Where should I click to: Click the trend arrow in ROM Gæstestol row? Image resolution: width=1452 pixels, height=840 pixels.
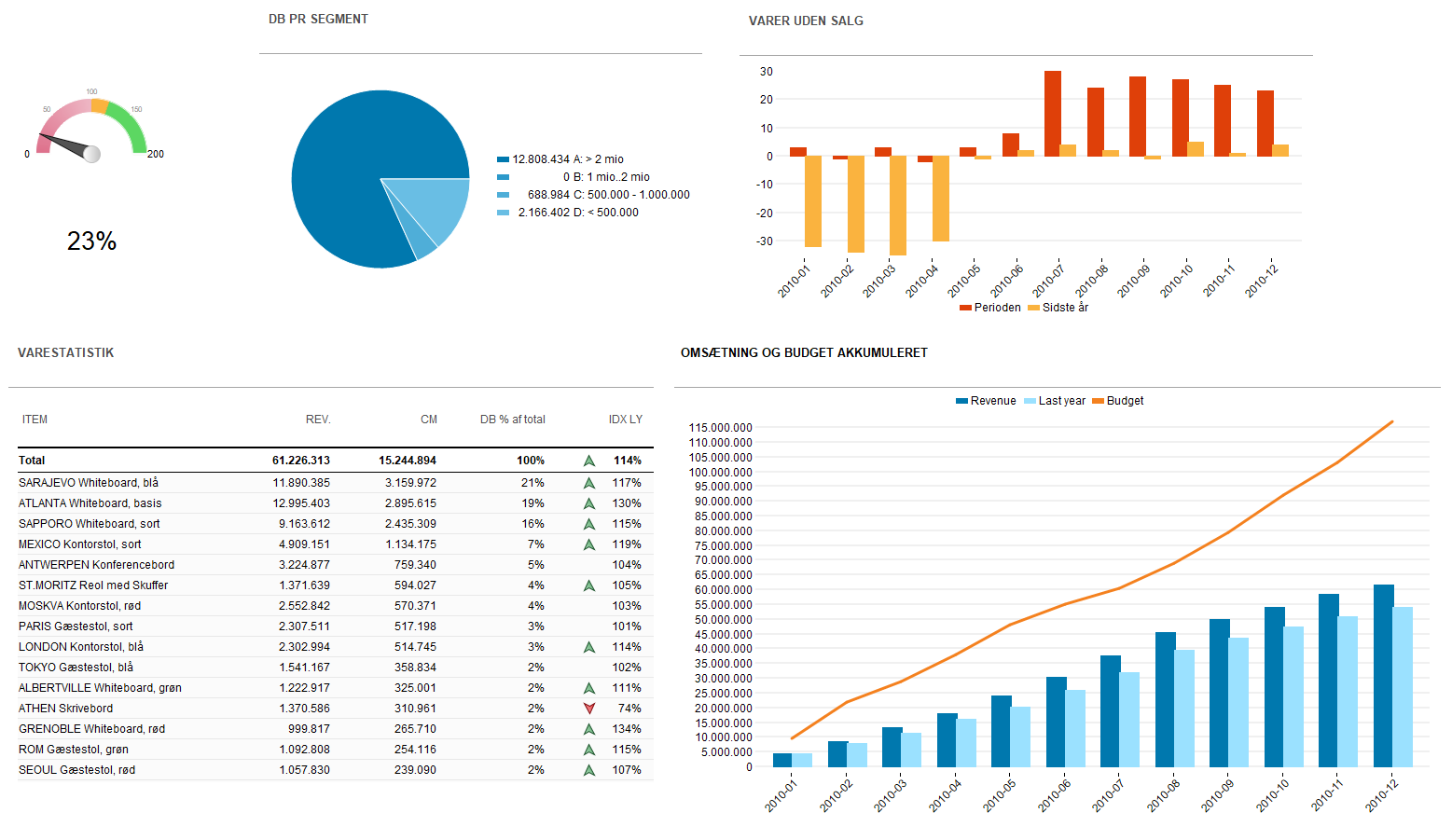point(589,750)
